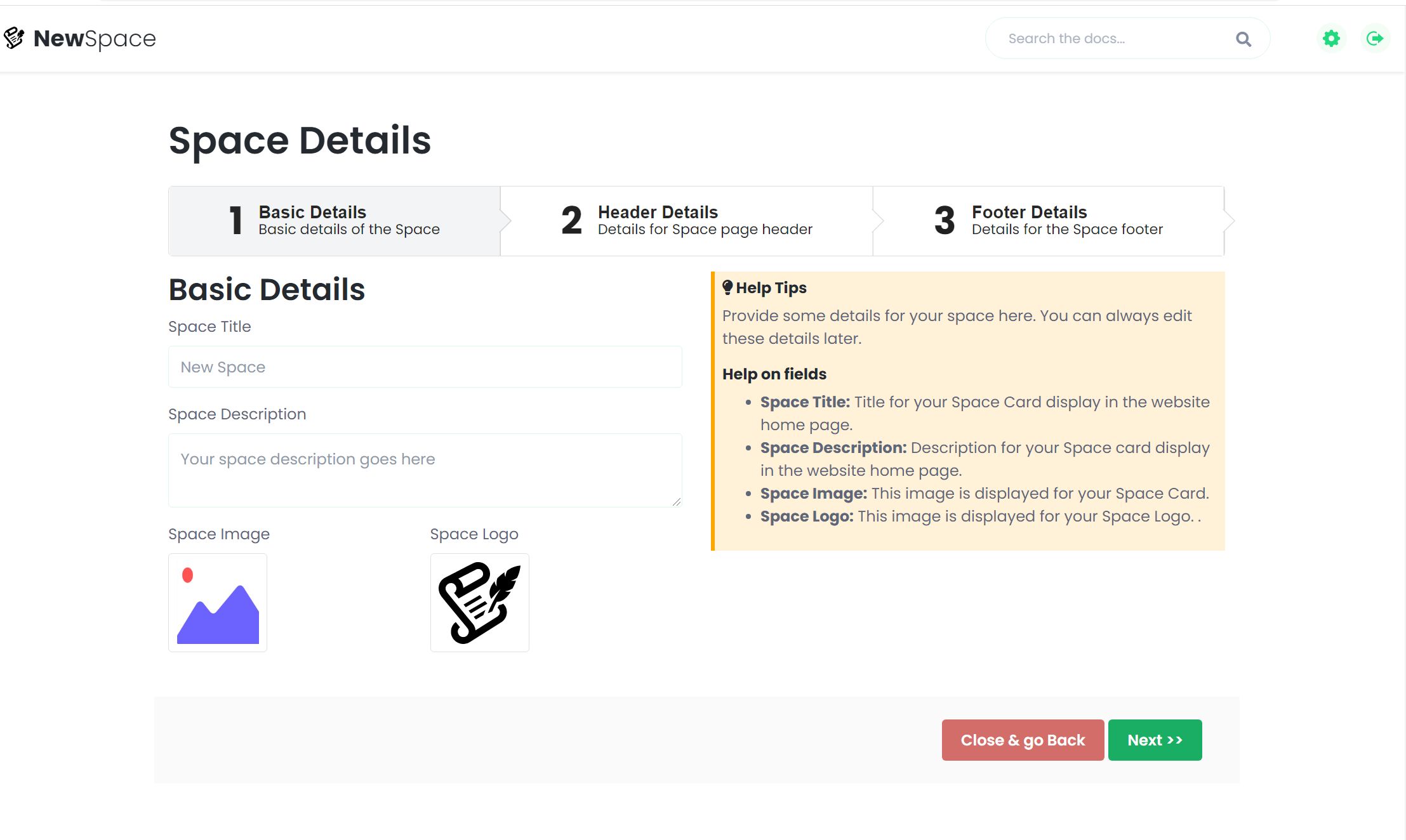Focus the Space Title input field
Image resolution: width=1406 pixels, height=840 pixels.
[x=425, y=367]
